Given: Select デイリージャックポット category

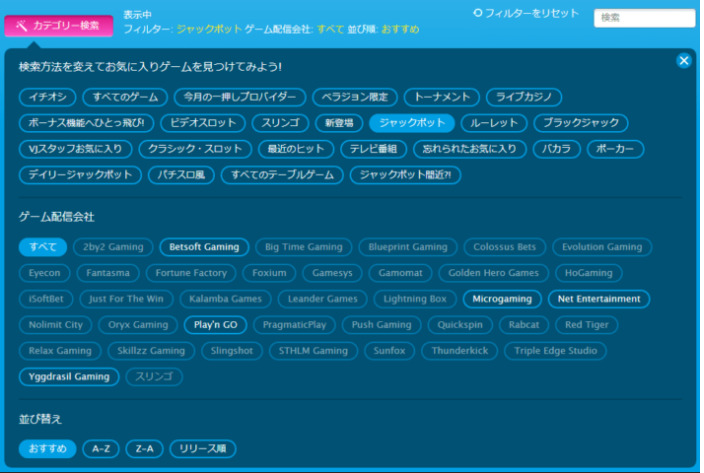Looking at the screenshot, I should point(80,175).
